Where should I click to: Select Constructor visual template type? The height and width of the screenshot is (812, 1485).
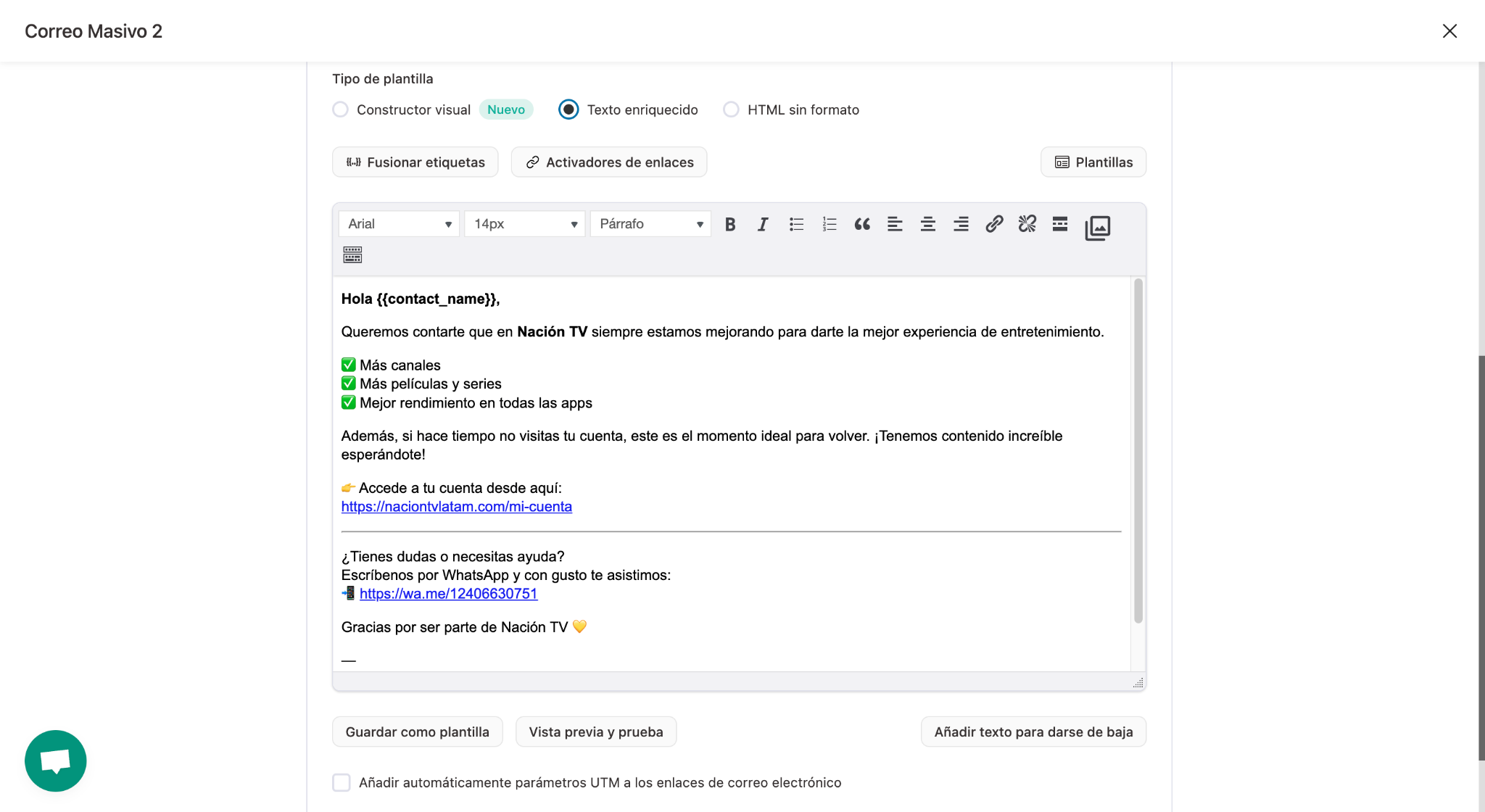tap(340, 109)
